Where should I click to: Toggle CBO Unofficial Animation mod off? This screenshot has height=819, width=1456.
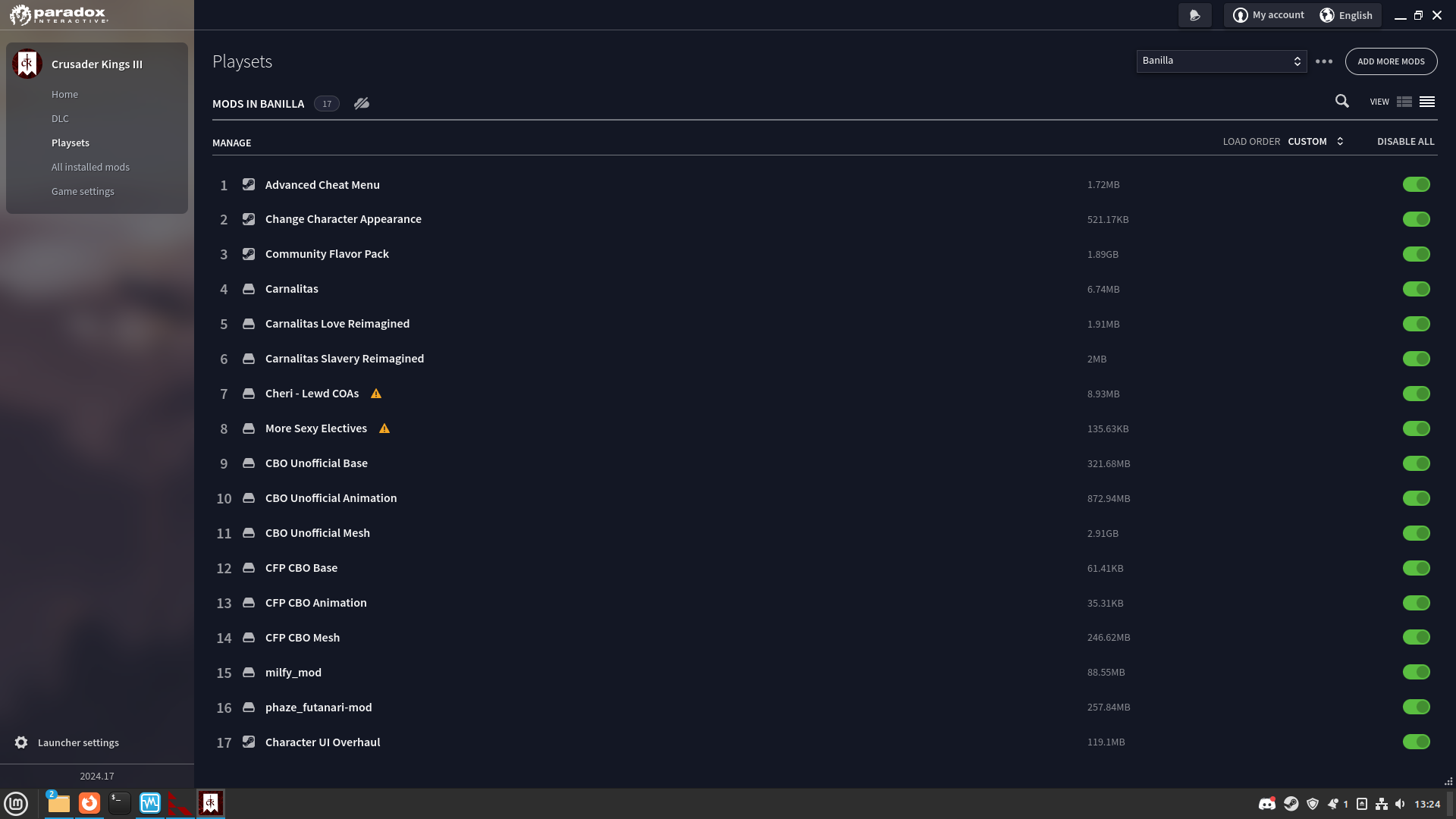click(x=1416, y=498)
